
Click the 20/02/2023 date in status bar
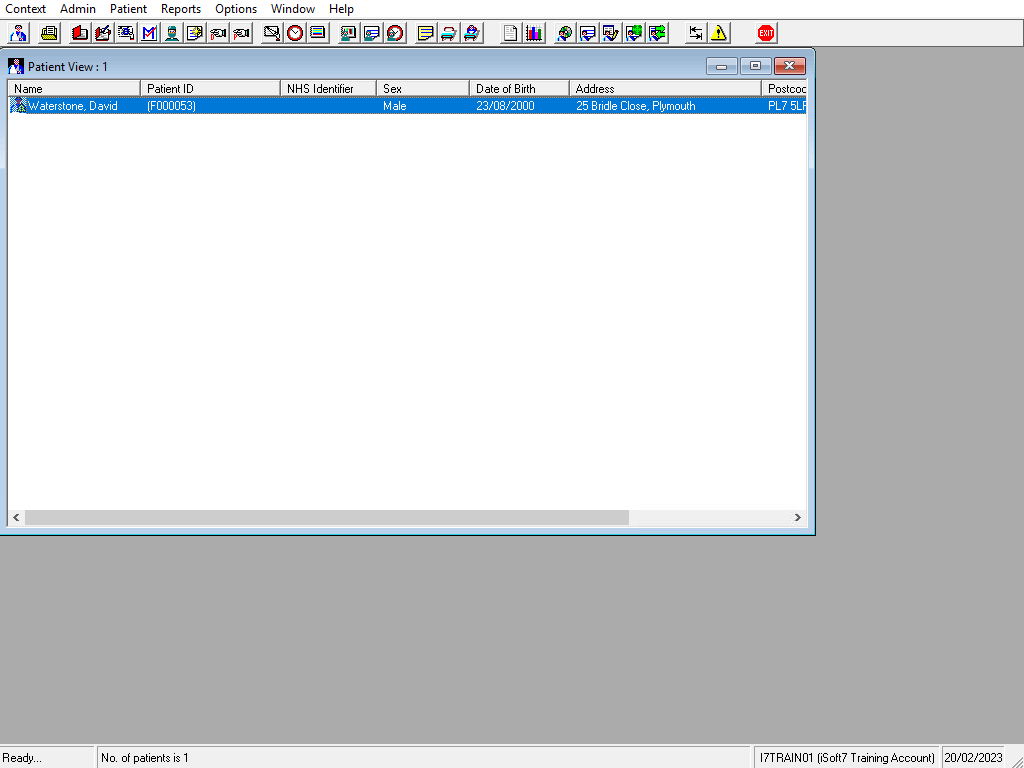click(973, 758)
